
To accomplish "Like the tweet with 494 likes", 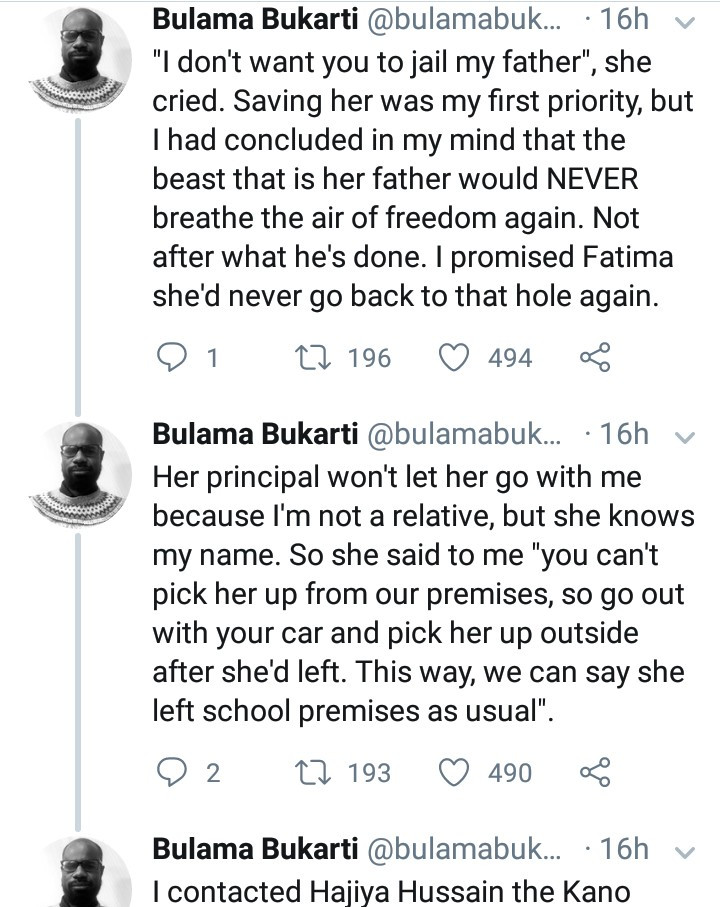I will pyautogui.click(x=456, y=358).
